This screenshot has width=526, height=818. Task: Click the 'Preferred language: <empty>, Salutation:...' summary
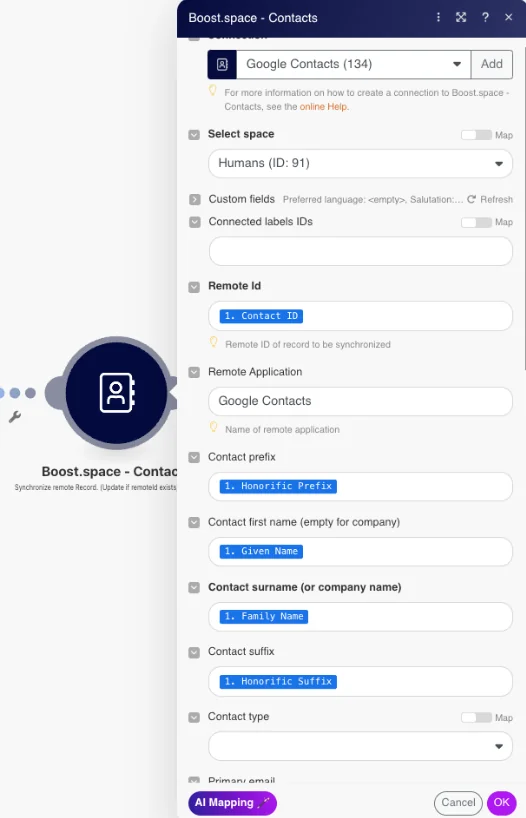[x=373, y=199]
